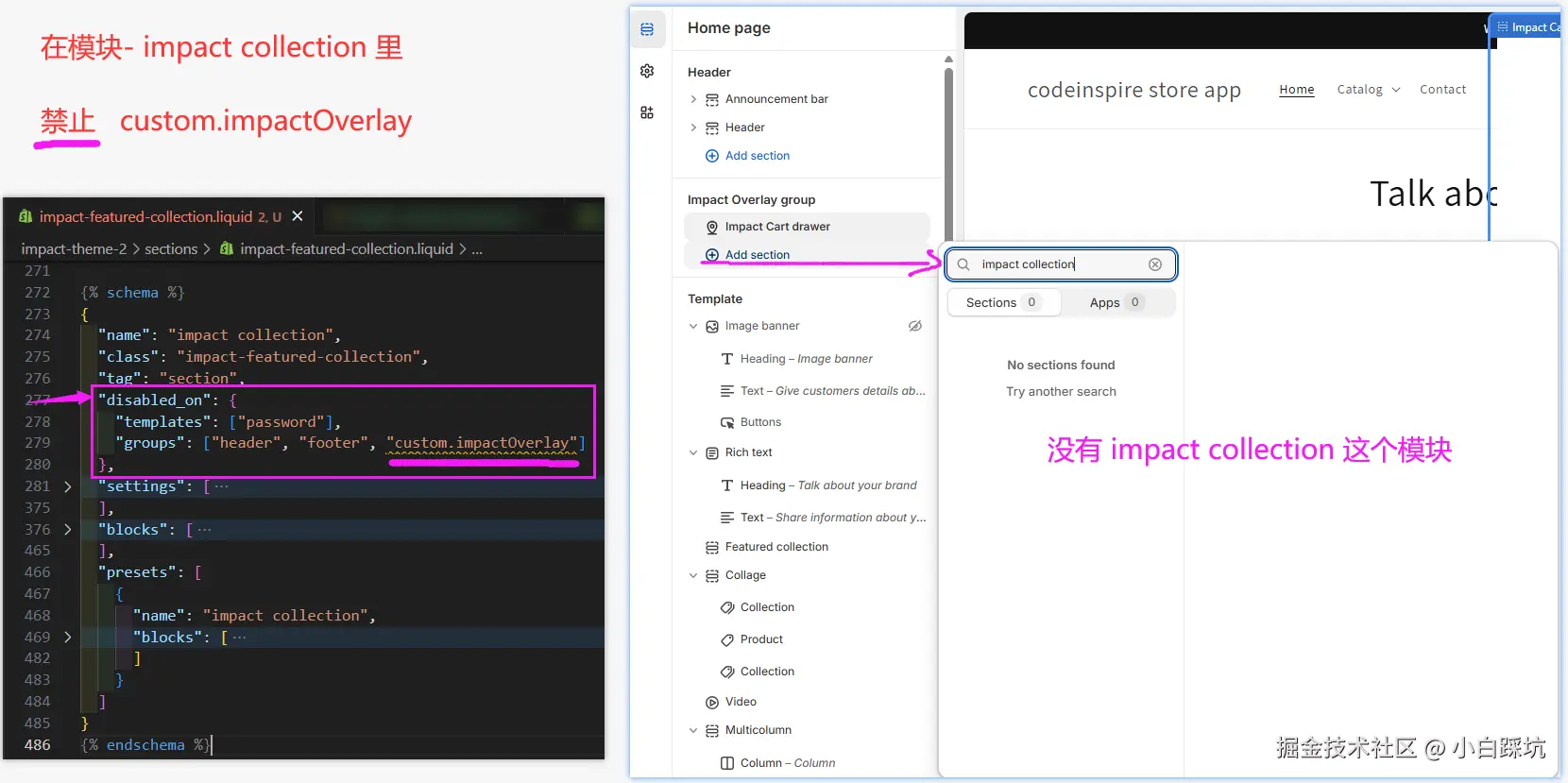Unfold the settings array at line 281
The height and width of the screenshot is (783, 1568).
(68, 486)
